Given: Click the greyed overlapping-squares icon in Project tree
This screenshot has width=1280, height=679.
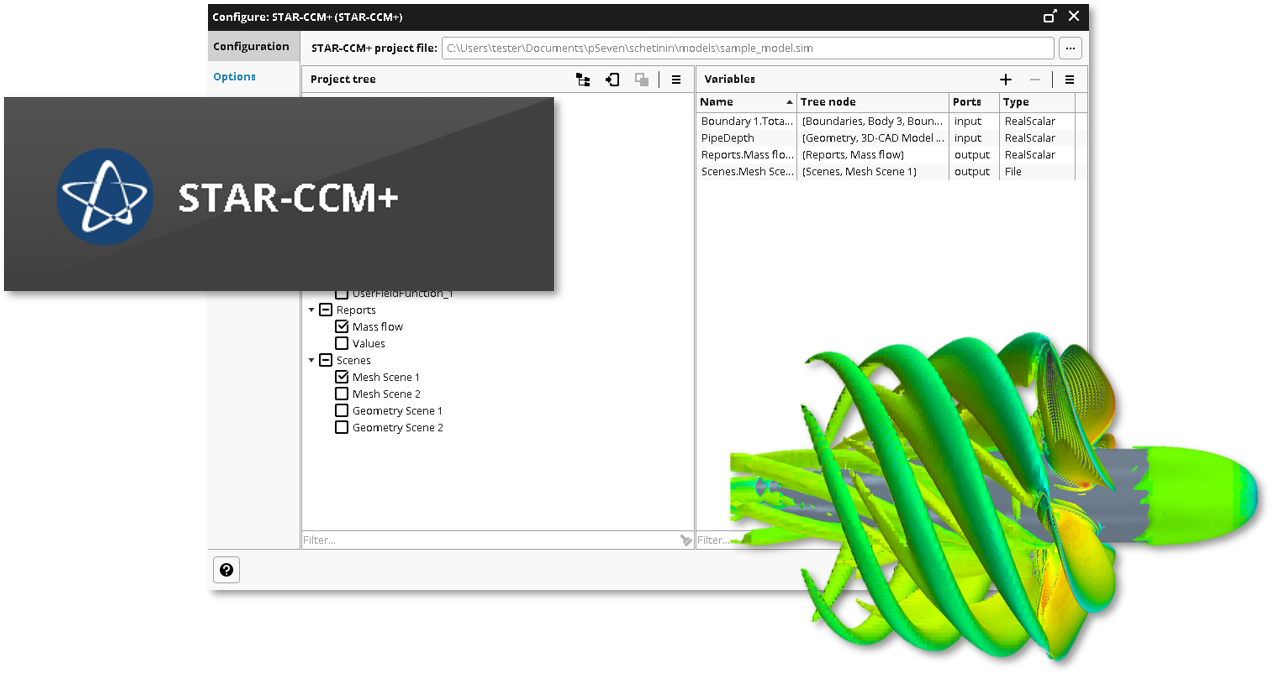Looking at the screenshot, I should 642,80.
